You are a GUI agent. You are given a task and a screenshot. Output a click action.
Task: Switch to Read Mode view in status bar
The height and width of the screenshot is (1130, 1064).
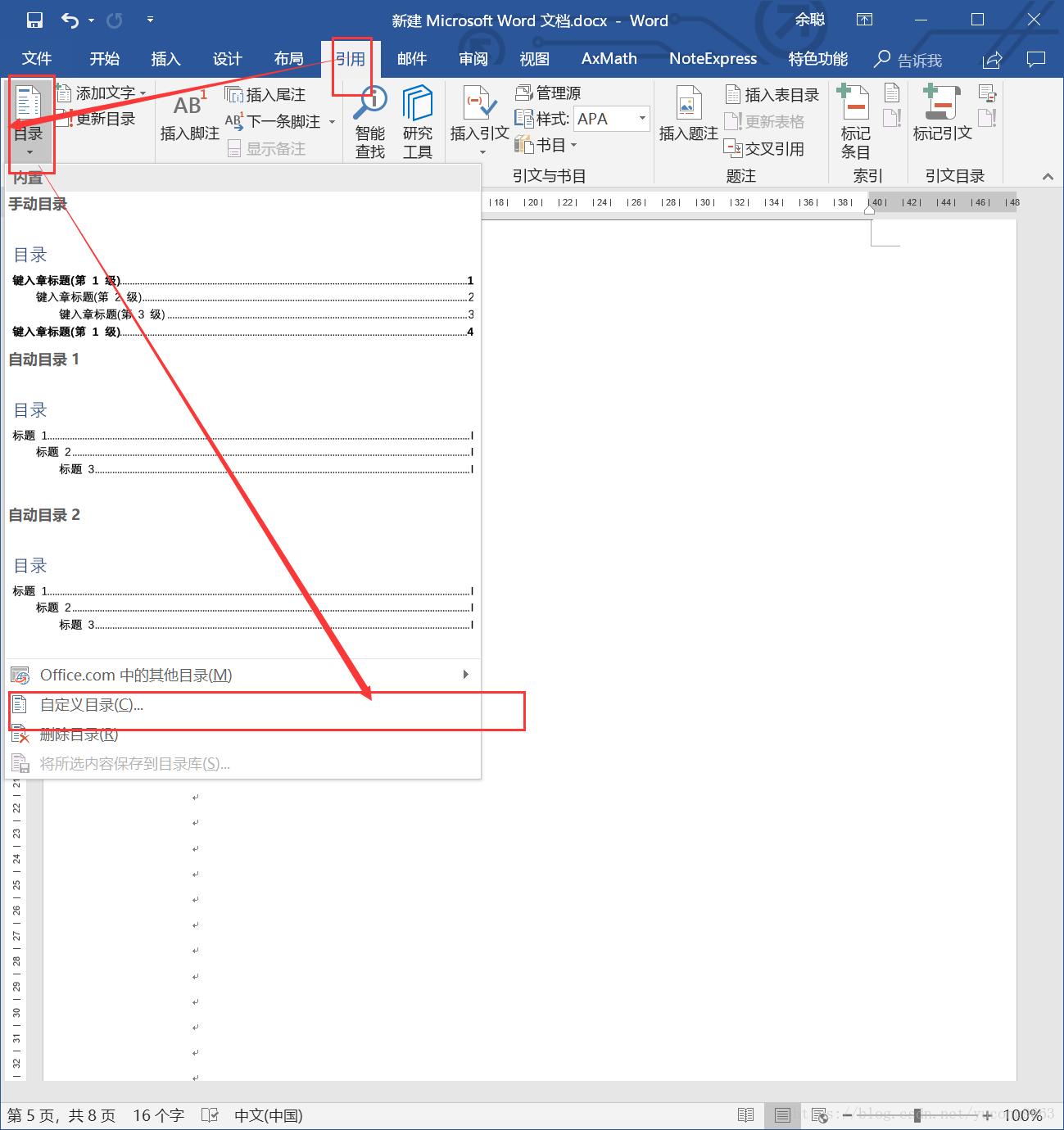click(745, 1115)
